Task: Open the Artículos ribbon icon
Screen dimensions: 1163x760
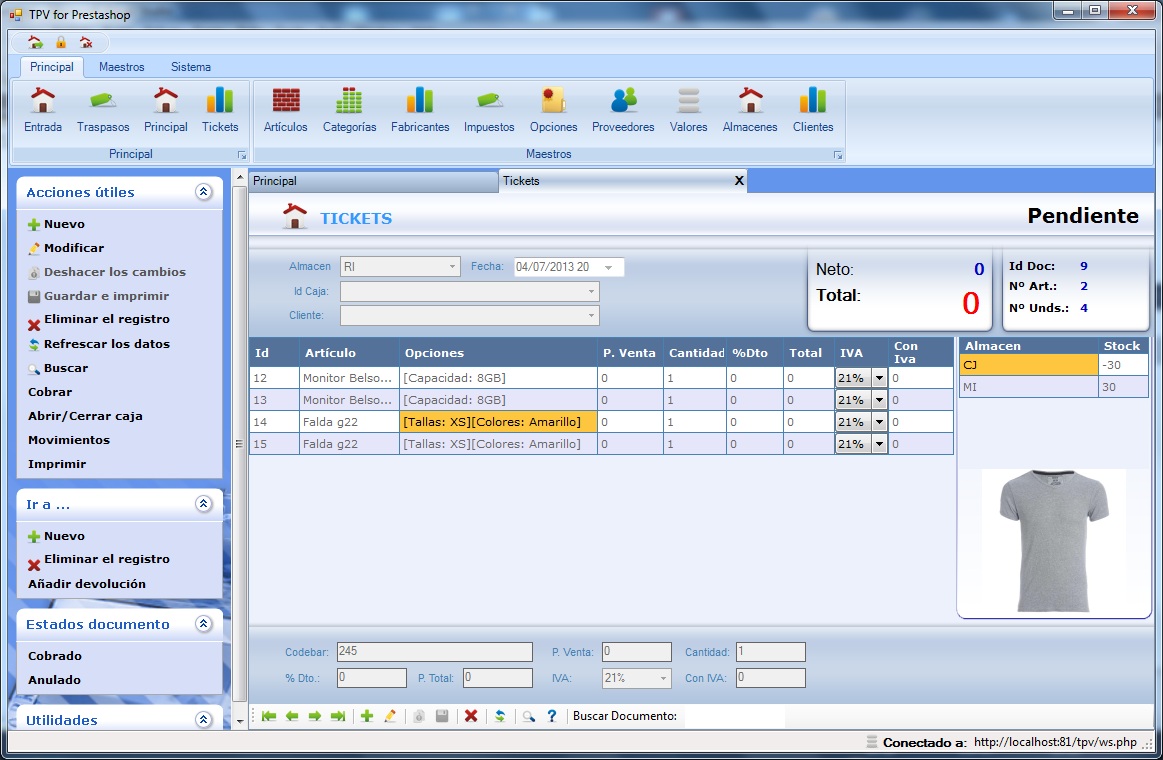Action: point(286,110)
